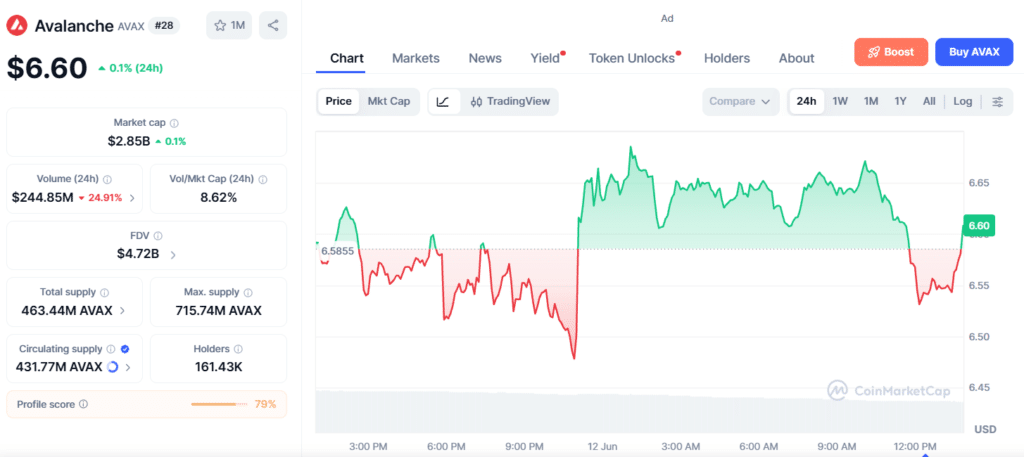Screen dimensions: 1024x457
Task: Open the Yield tab
Action: coord(545,58)
